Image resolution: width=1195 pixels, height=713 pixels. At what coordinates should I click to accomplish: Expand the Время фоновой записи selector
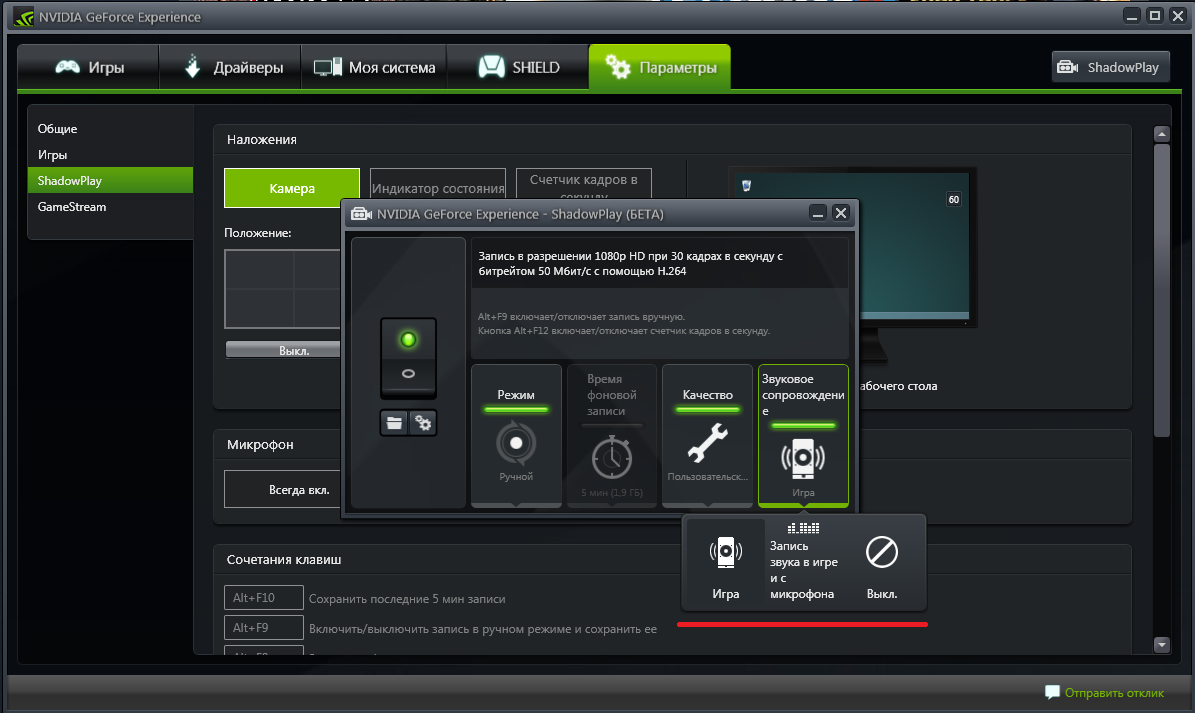coord(611,435)
